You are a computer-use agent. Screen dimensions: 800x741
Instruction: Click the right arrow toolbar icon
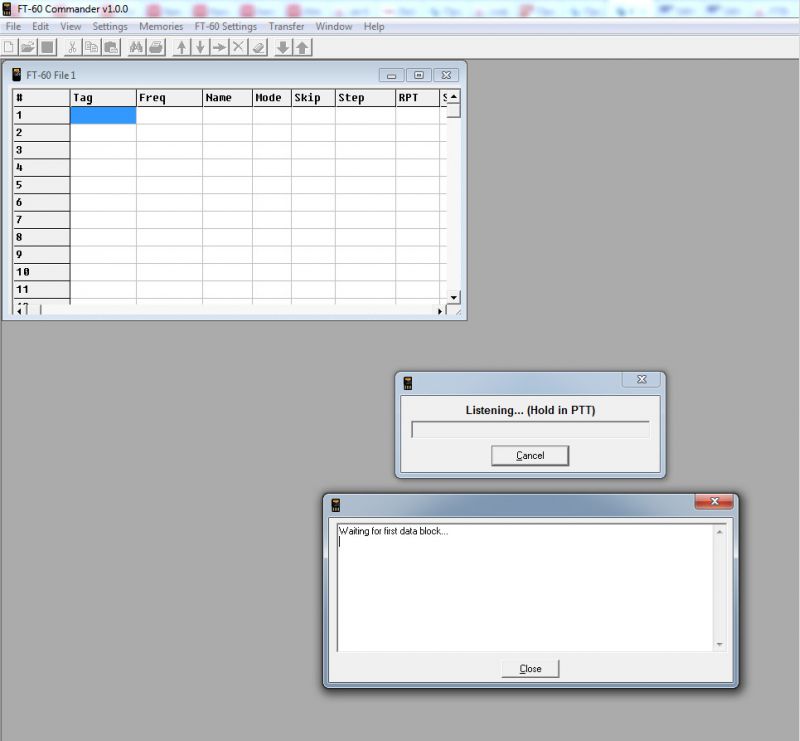(219, 47)
